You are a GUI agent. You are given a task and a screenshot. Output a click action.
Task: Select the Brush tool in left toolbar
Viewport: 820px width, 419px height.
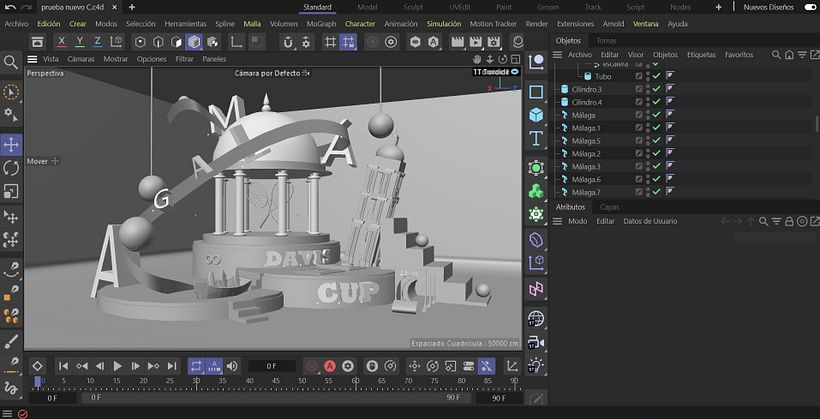click(x=11, y=342)
